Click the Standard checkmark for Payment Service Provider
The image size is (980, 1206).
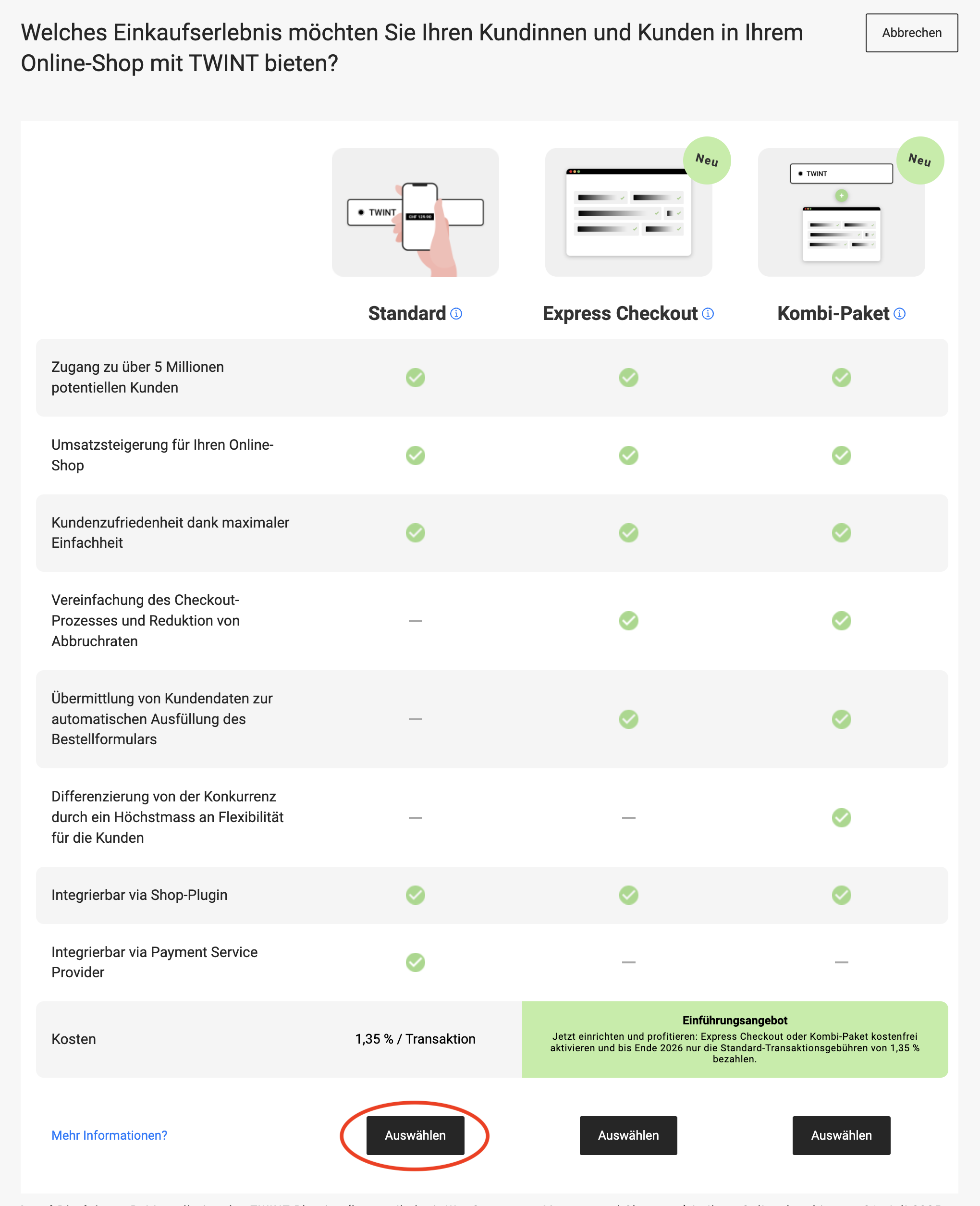416,962
